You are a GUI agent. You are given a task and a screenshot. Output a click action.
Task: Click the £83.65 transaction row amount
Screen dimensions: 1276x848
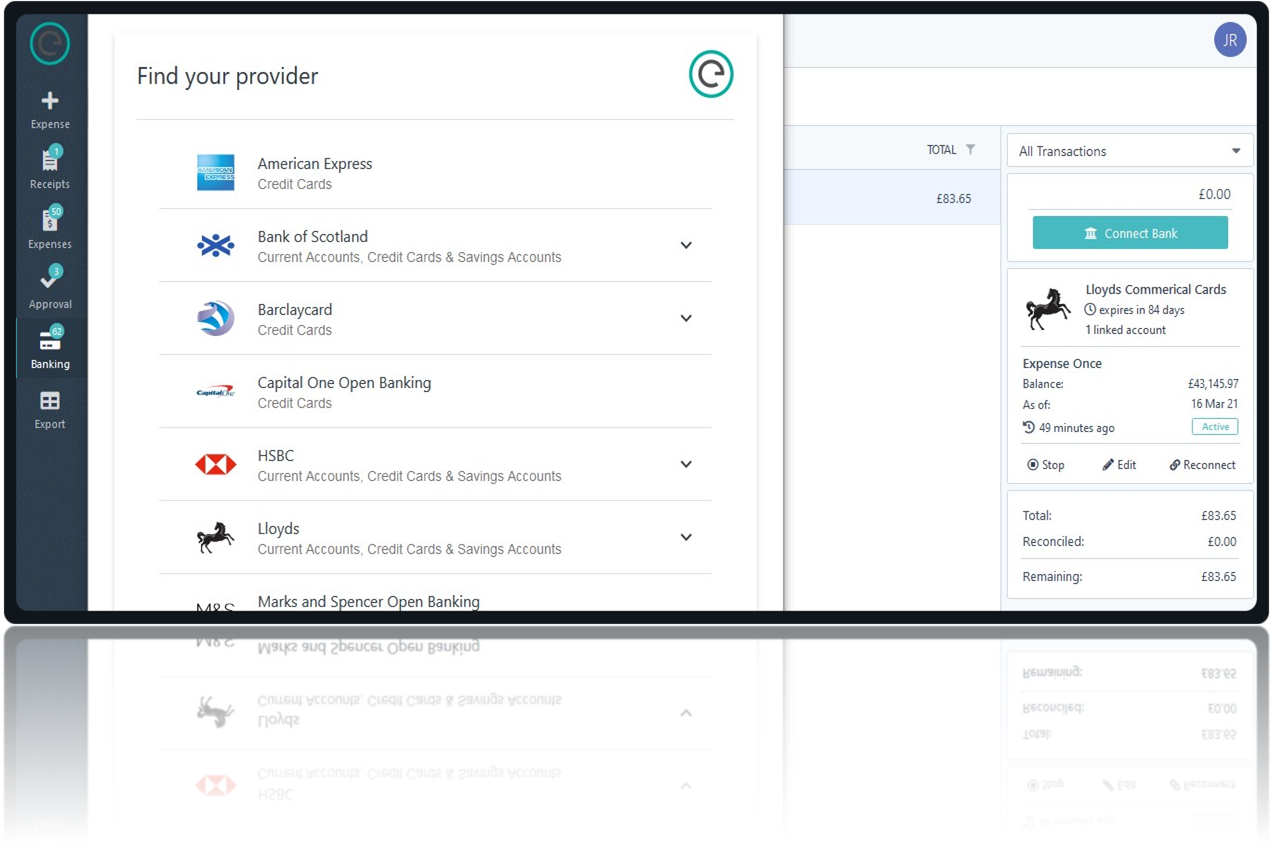coord(954,199)
